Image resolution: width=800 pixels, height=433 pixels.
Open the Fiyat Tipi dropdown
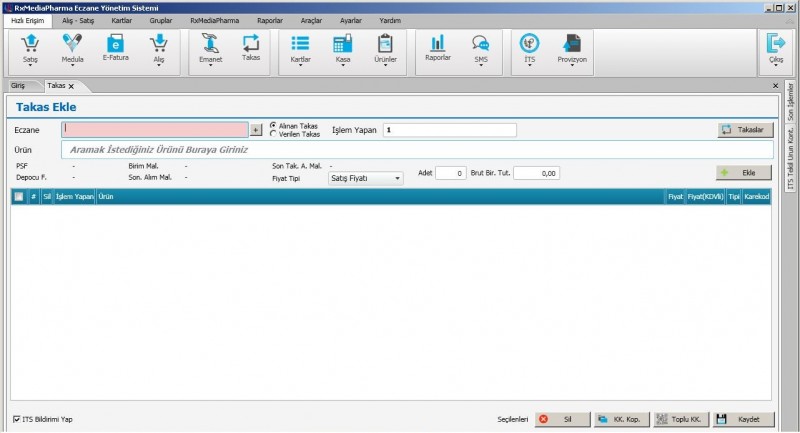[365, 178]
